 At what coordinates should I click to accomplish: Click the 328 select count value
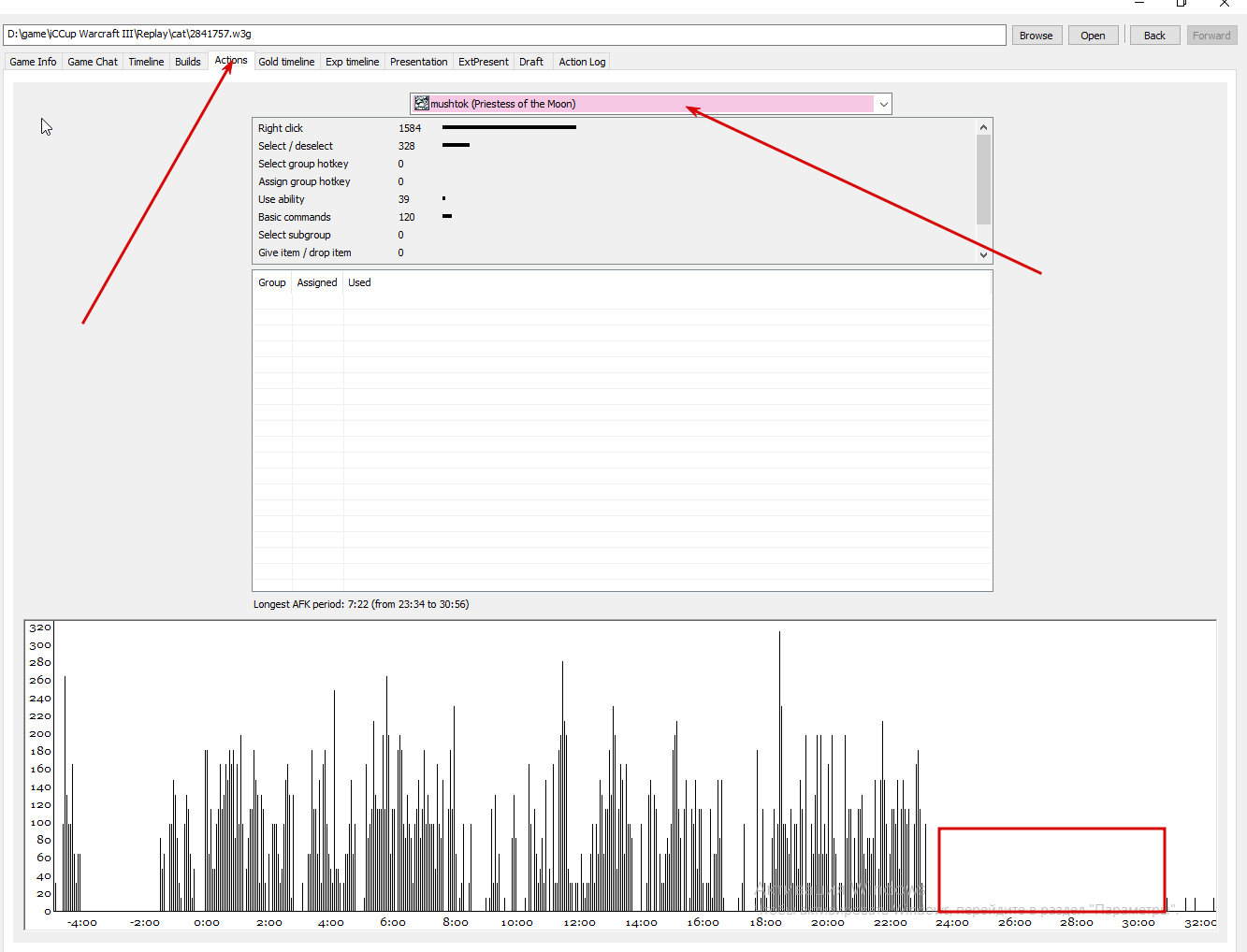click(406, 146)
